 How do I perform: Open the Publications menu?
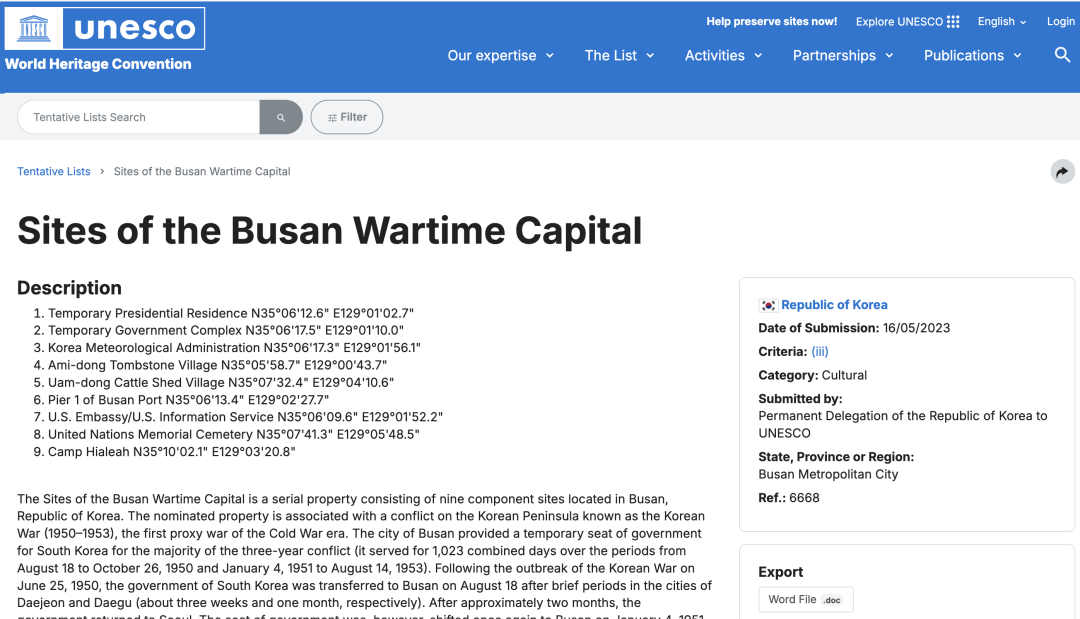972,56
